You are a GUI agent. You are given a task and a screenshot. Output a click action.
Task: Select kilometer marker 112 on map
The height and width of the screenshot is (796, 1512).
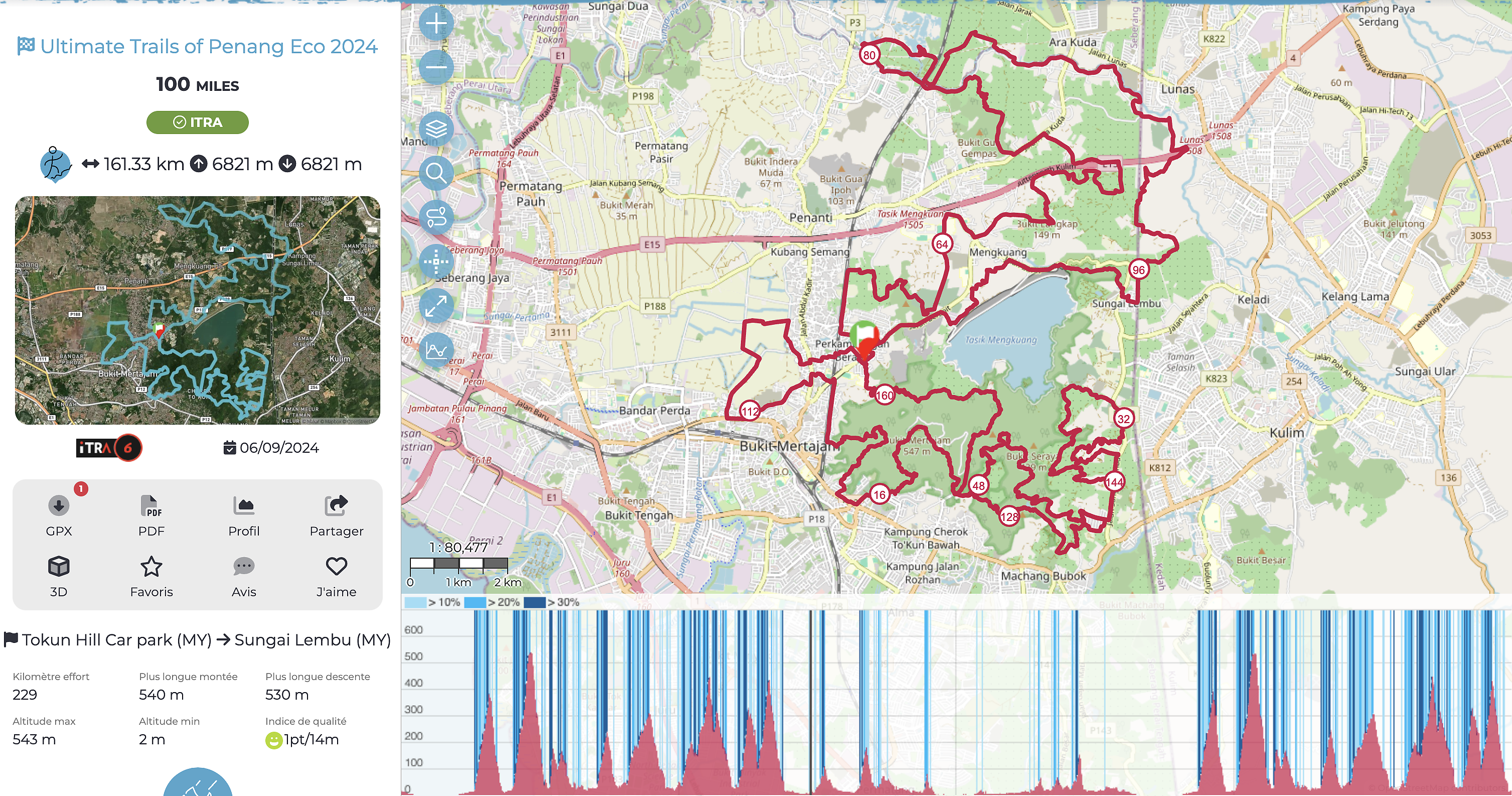tap(750, 412)
